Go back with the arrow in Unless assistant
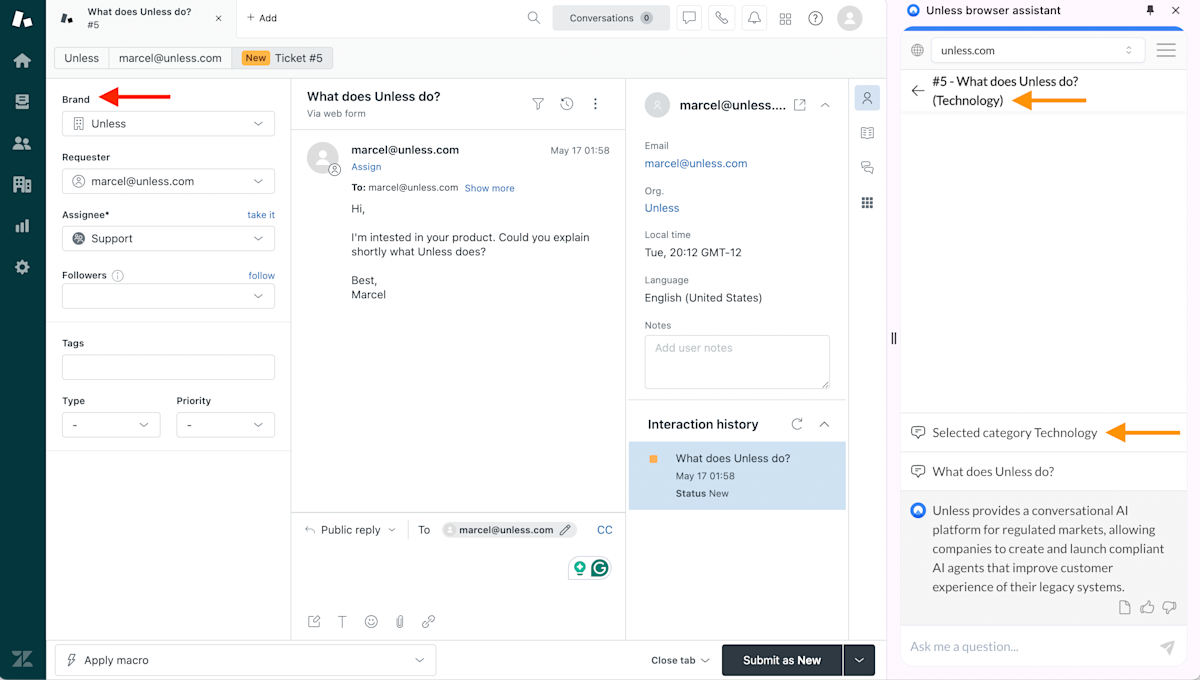1200x680 pixels. (918, 91)
